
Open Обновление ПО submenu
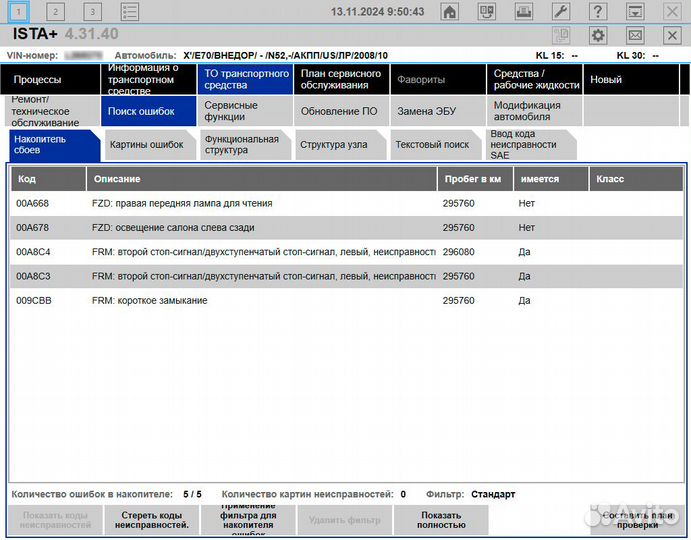coord(342,111)
